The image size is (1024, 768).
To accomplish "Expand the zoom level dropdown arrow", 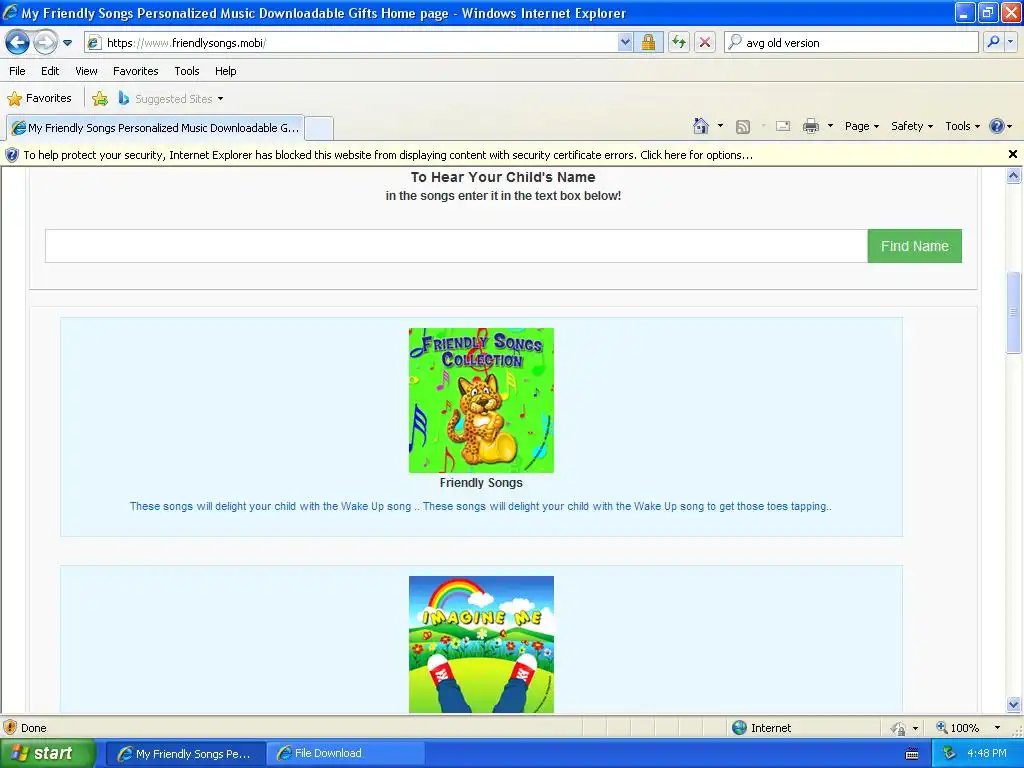I will click(x=997, y=728).
